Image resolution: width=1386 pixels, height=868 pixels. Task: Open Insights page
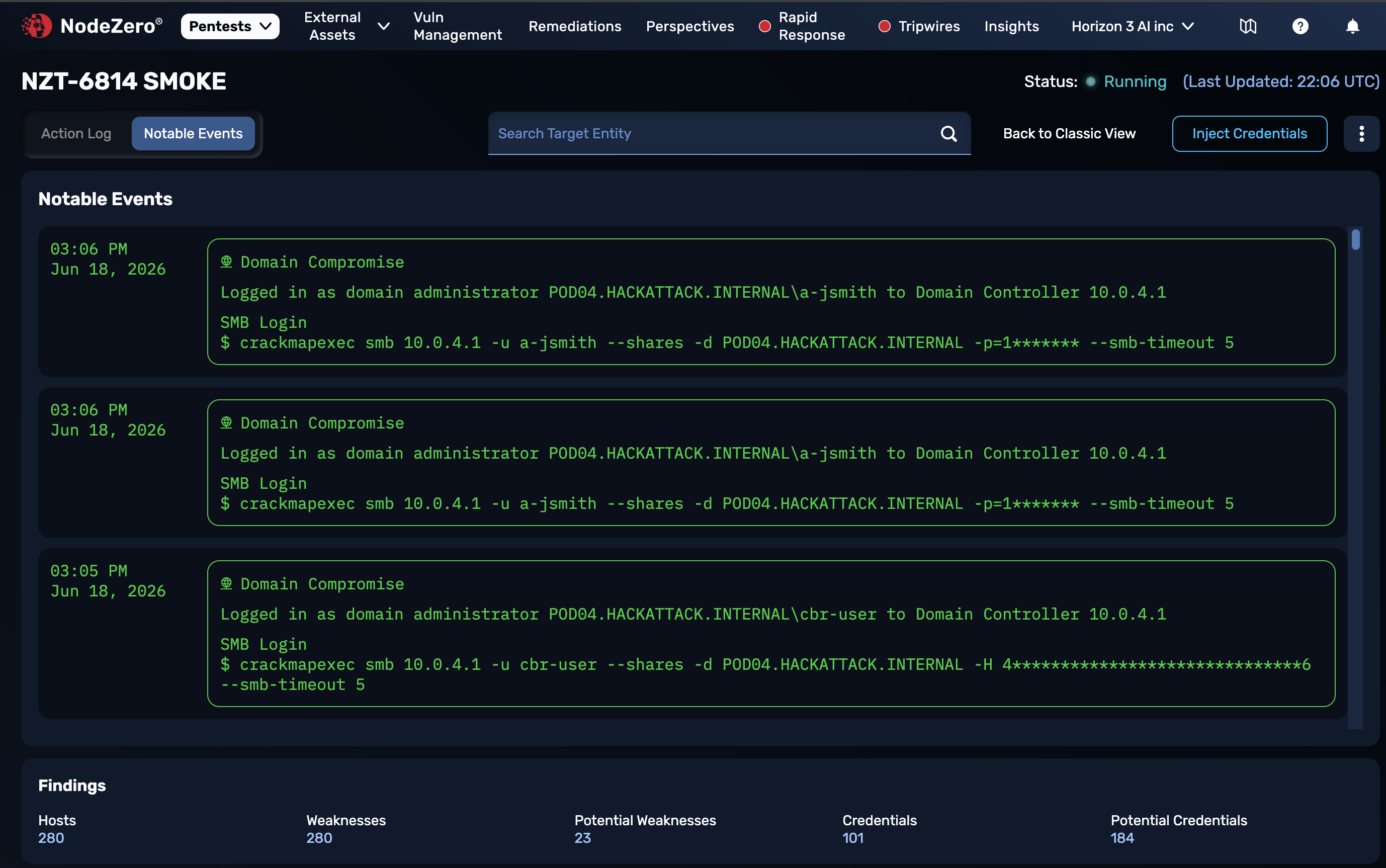(1011, 27)
